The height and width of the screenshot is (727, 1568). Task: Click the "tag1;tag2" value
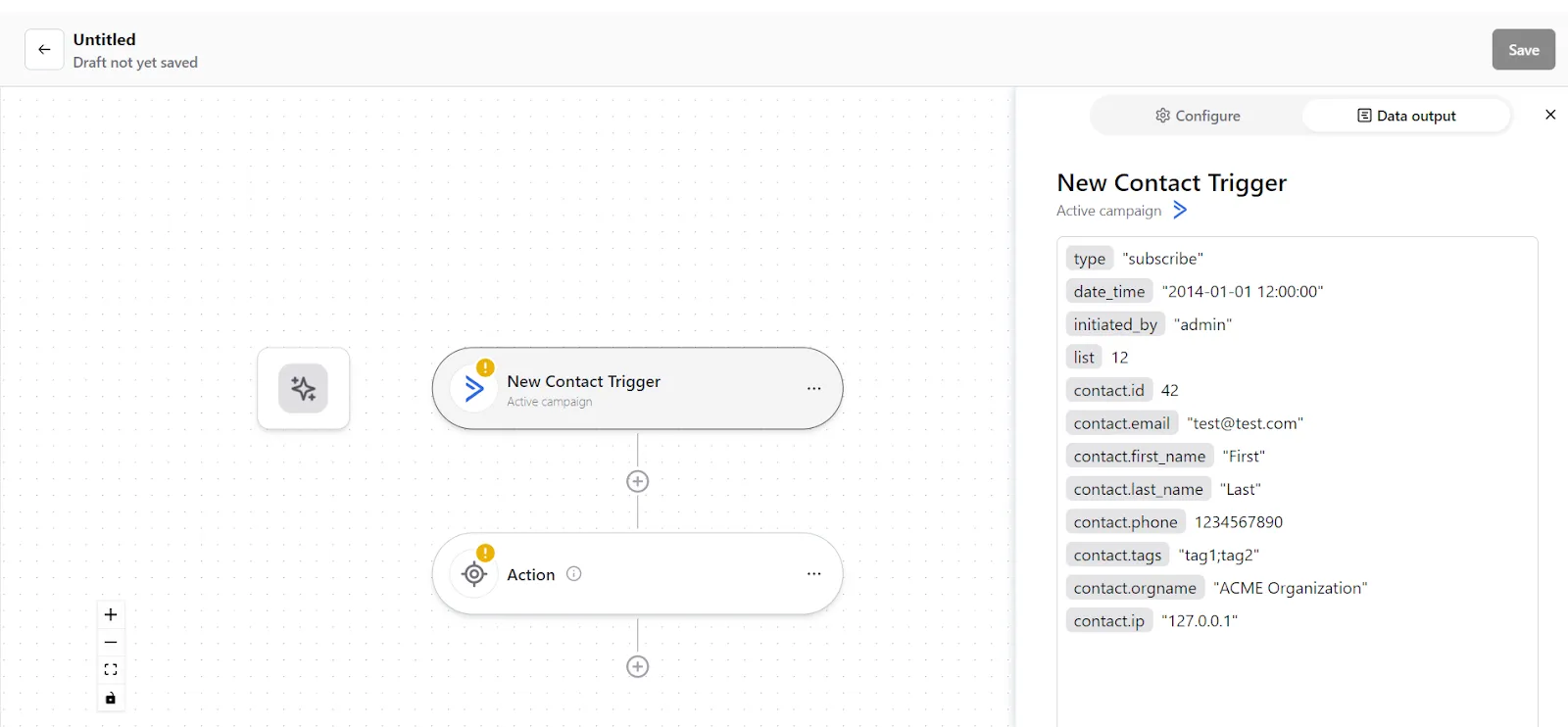tap(1219, 556)
